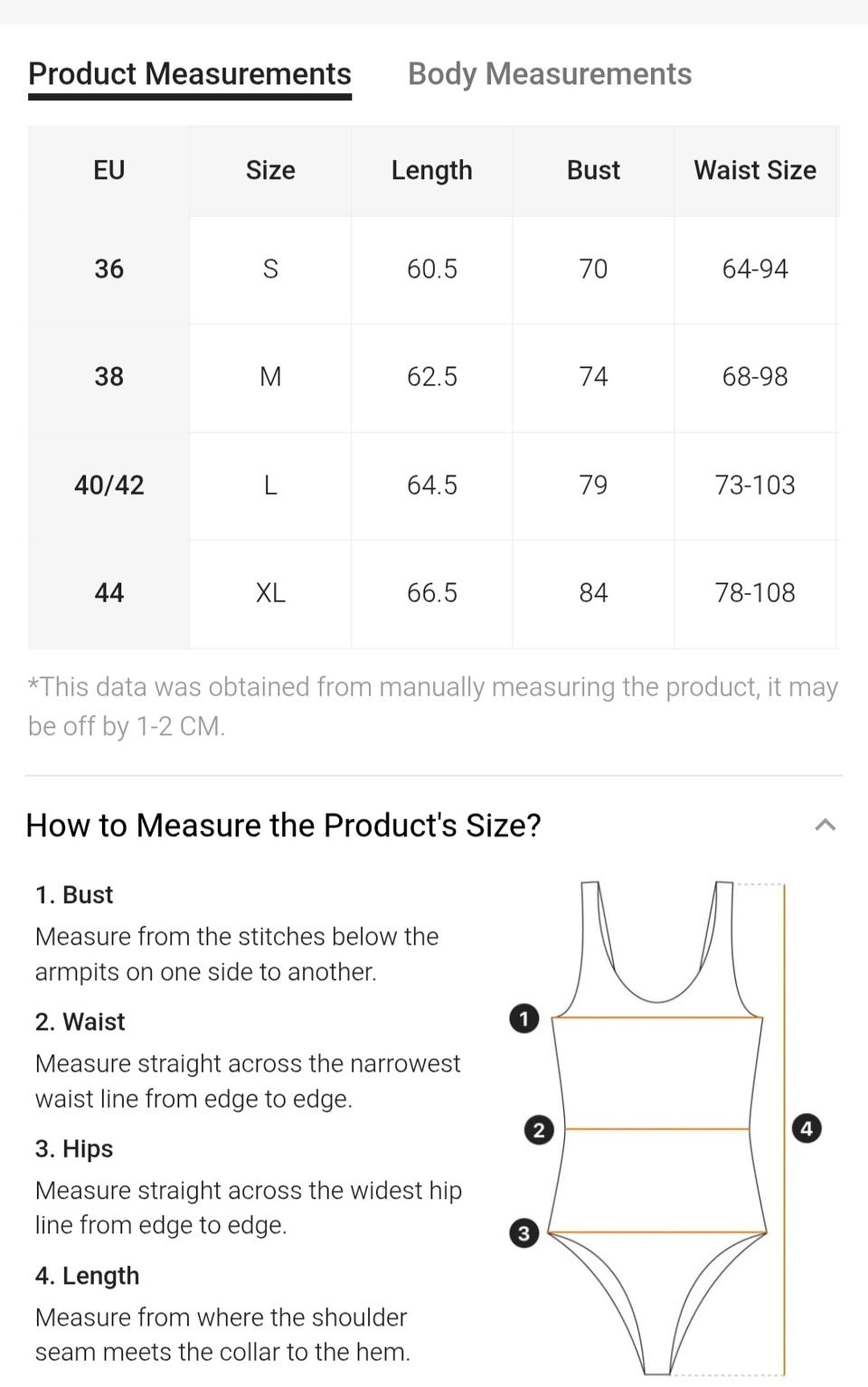Click the How to Measure heading
Screen dimensions: 868x1387
pyautogui.click(x=283, y=826)
